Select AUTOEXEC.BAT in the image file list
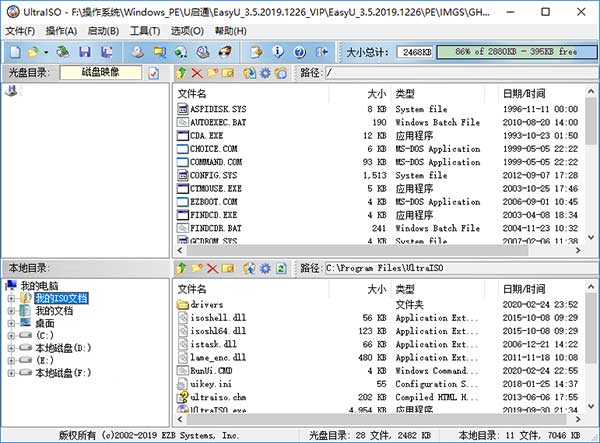Image resolution: width=600 pixels, height=443 pixels. [x=218, y=122]
